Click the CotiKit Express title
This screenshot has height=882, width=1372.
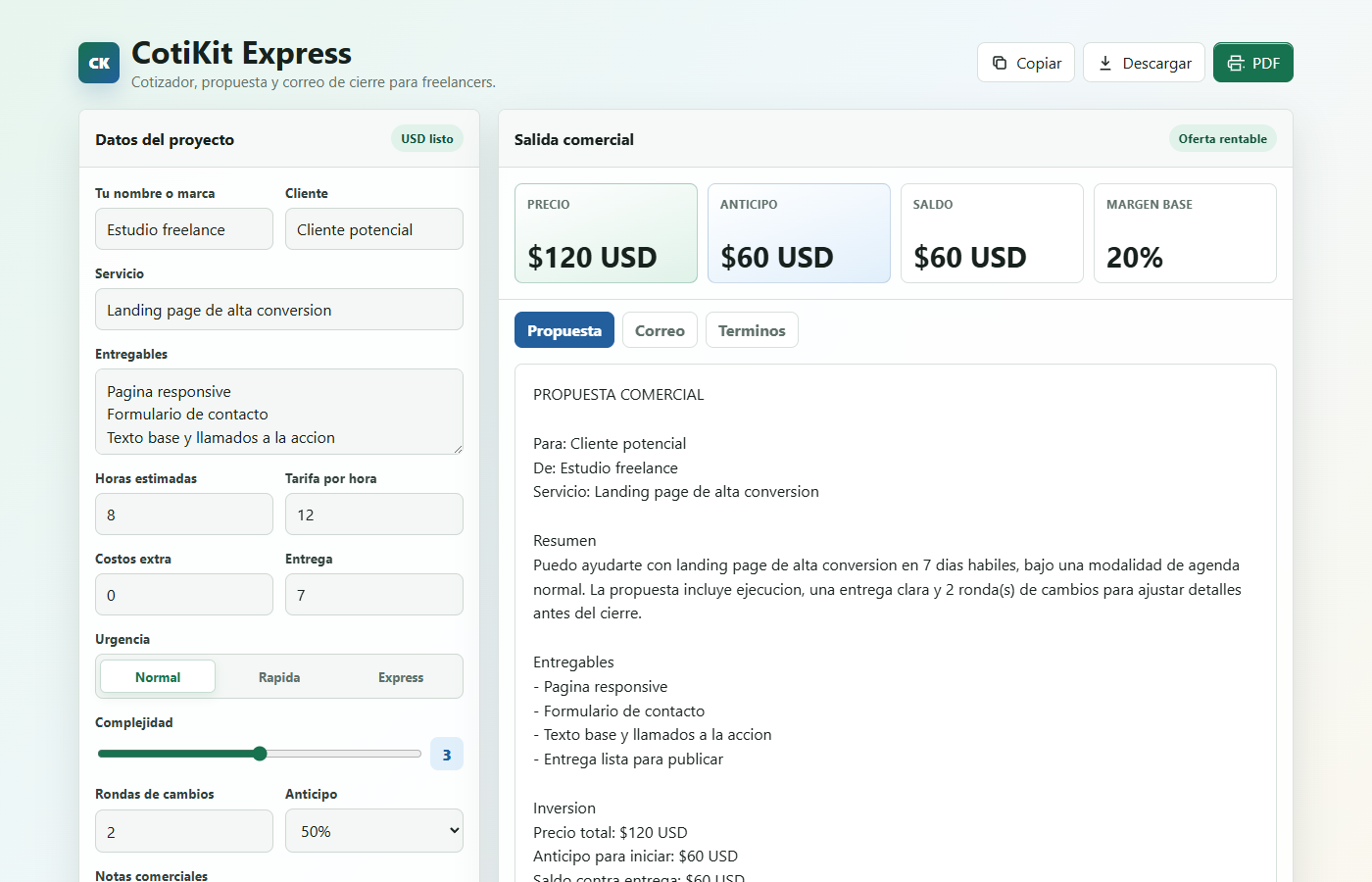[x=242, y=53]
